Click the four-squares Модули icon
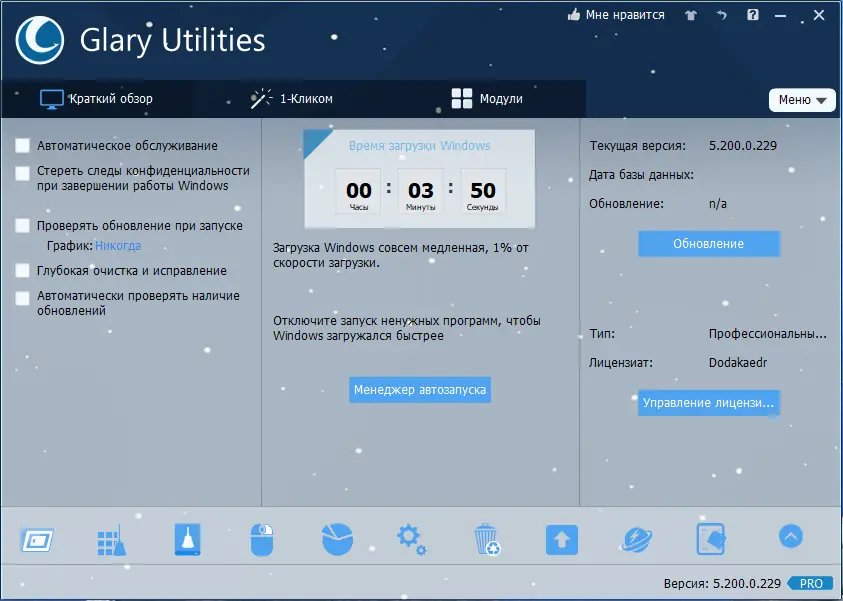The width and height of the screenshot is (843, 601). (x=462, y=98)
